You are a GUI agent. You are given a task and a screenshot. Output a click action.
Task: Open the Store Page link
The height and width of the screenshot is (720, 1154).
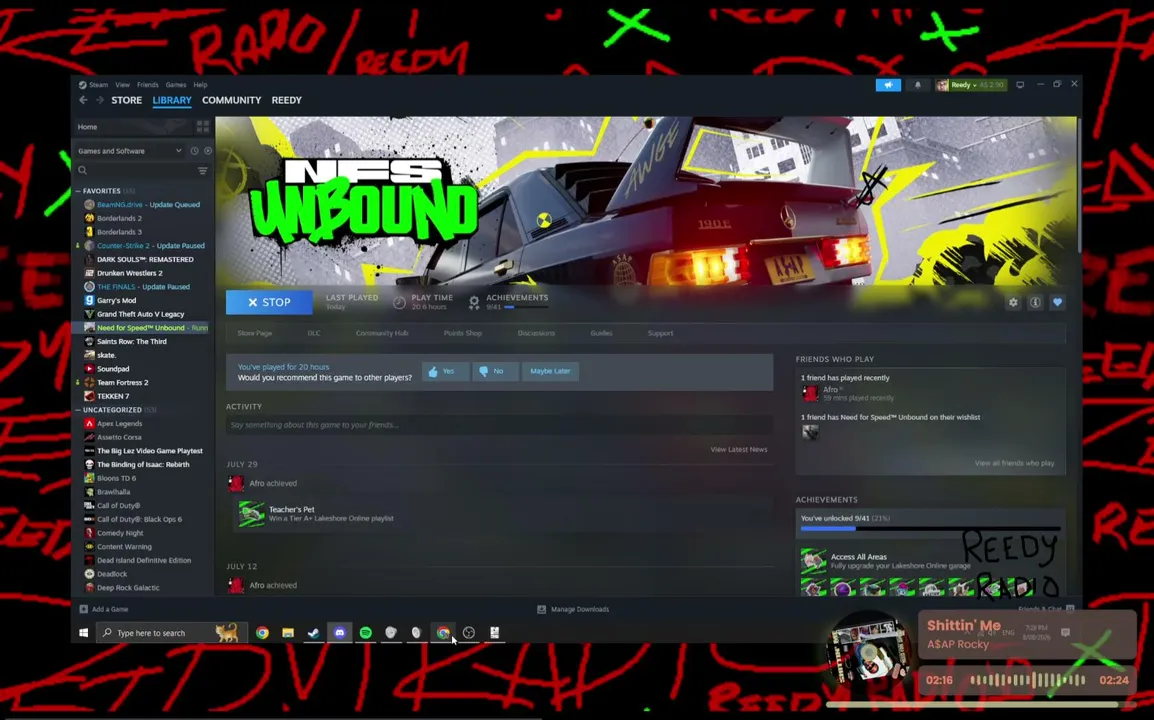pyautogui.click(x=255, y=333)
